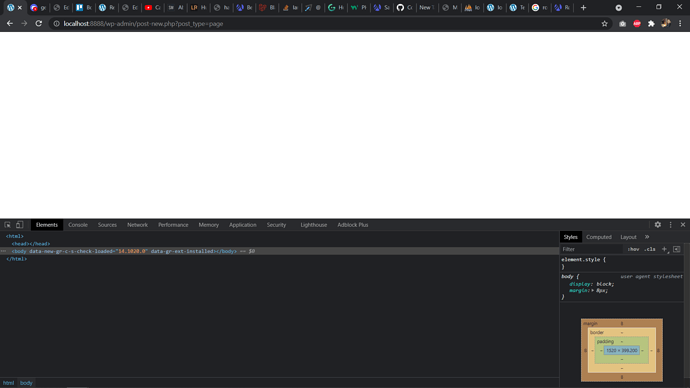Expand the margin shorthand triangle

(593, 290)
